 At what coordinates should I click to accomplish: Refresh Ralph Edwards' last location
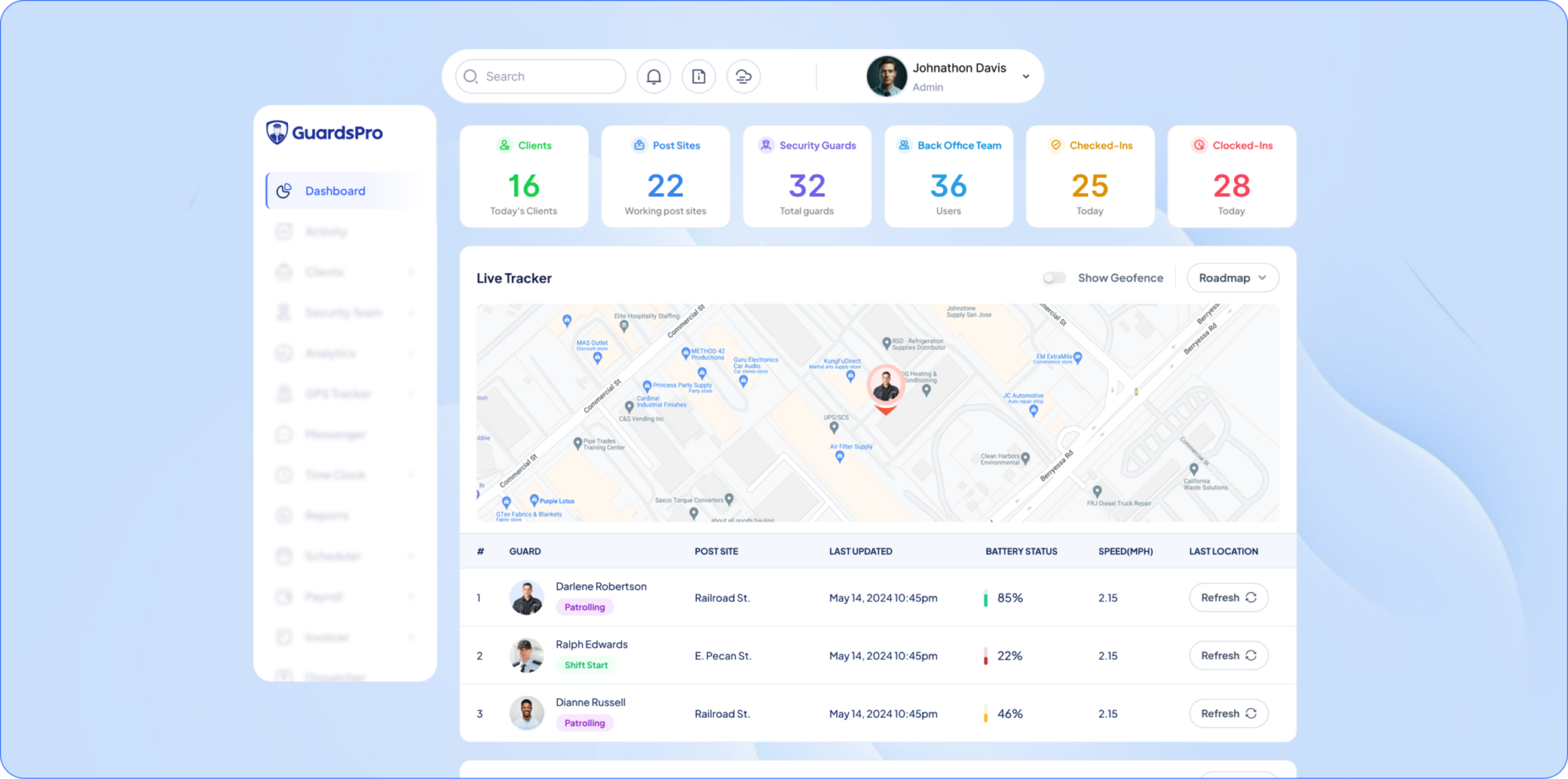click(x=1228, y=656)
